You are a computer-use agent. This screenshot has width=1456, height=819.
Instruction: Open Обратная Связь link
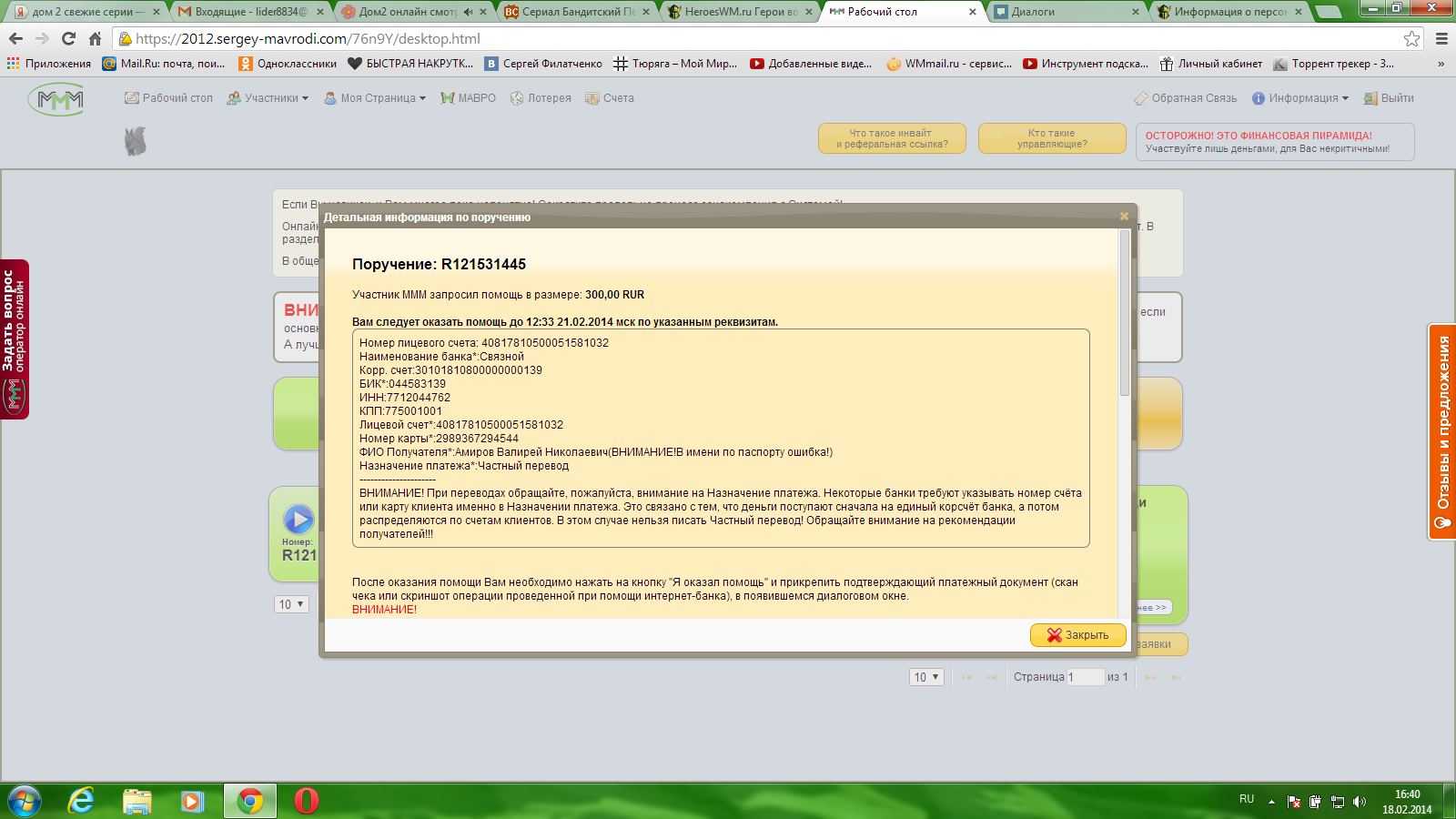click(x=1186, y=98)
